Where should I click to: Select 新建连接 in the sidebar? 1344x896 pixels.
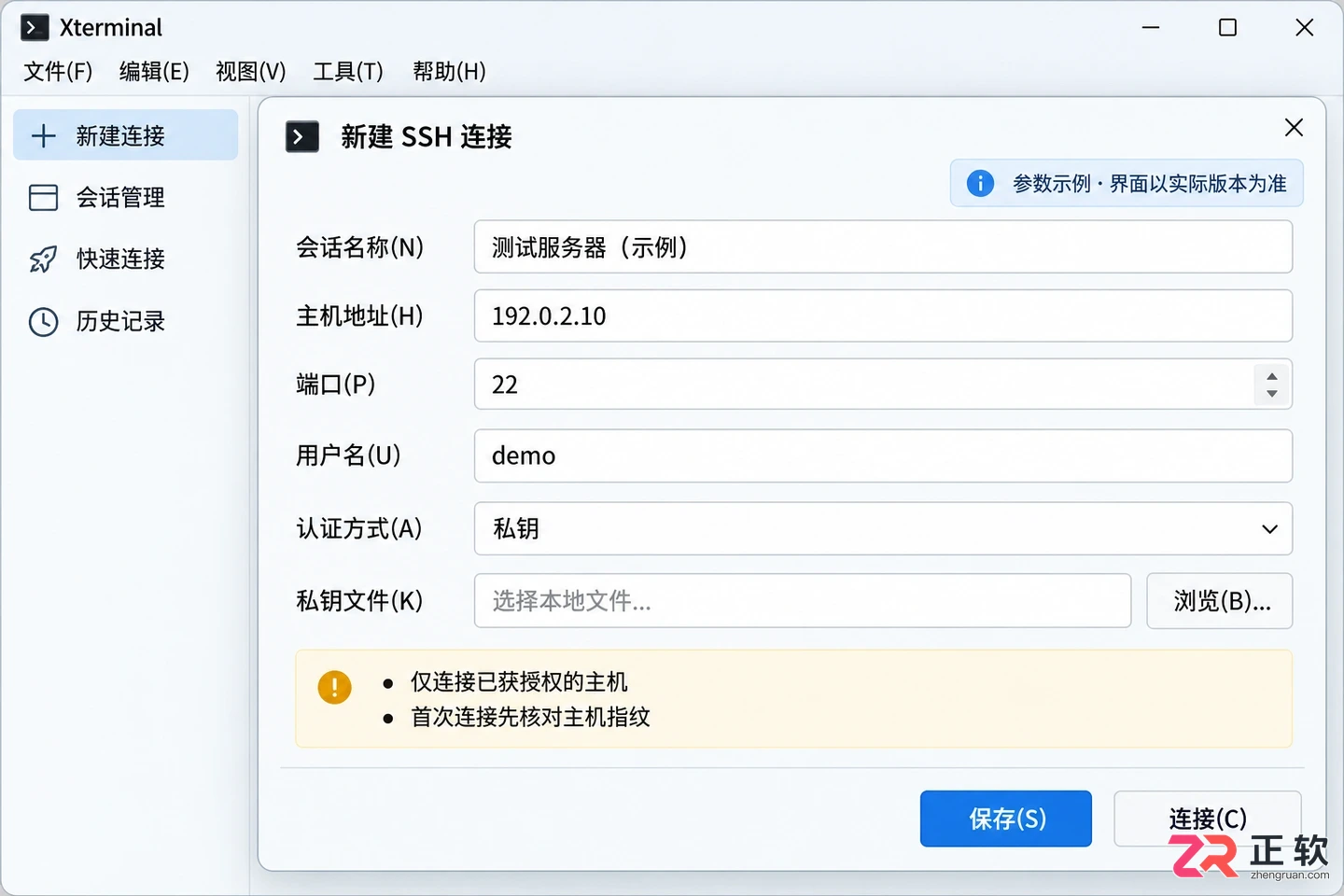tap(126, 135)
